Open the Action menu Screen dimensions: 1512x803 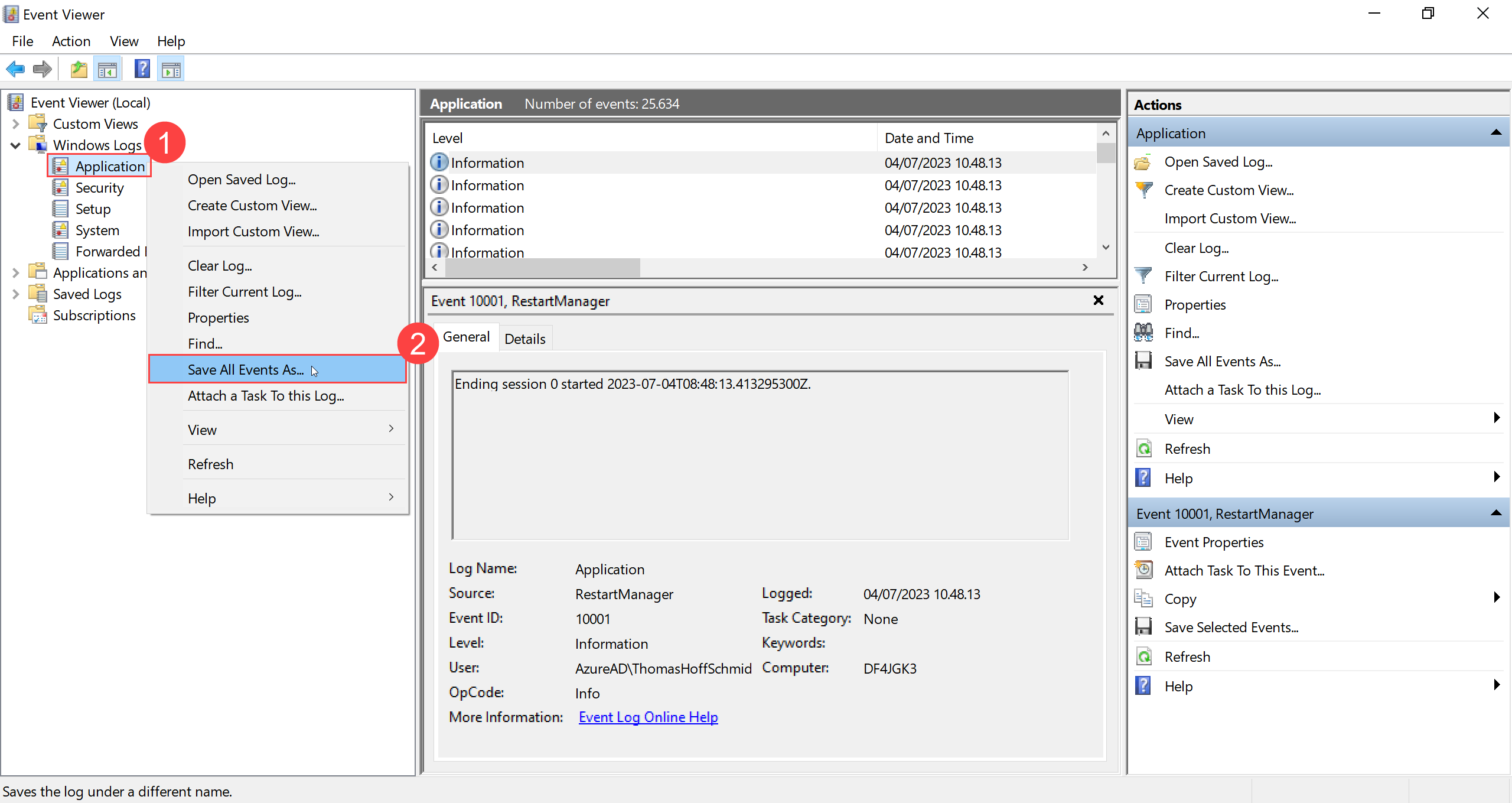pos(71,41)
